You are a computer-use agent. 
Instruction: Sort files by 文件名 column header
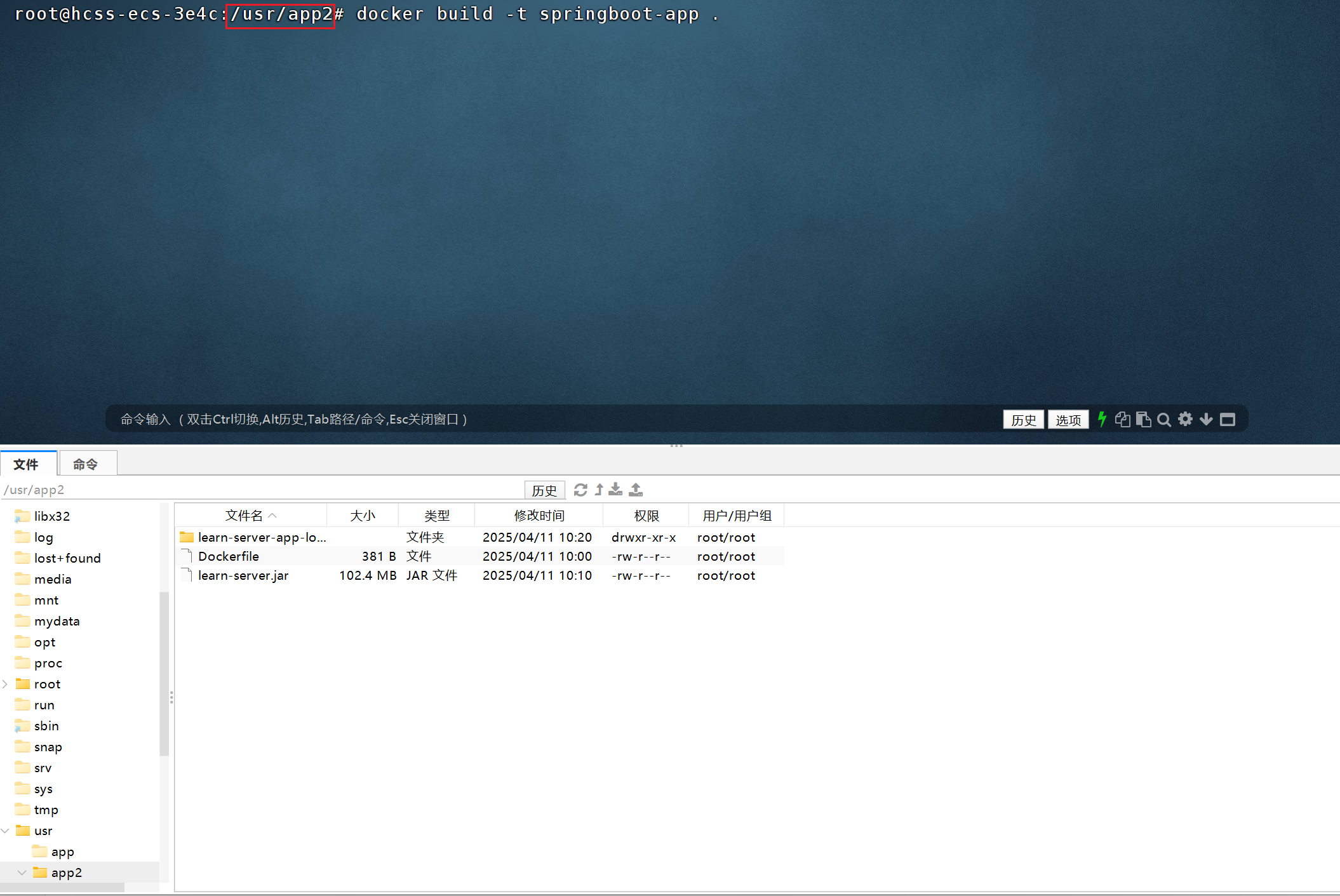(244, 516)
